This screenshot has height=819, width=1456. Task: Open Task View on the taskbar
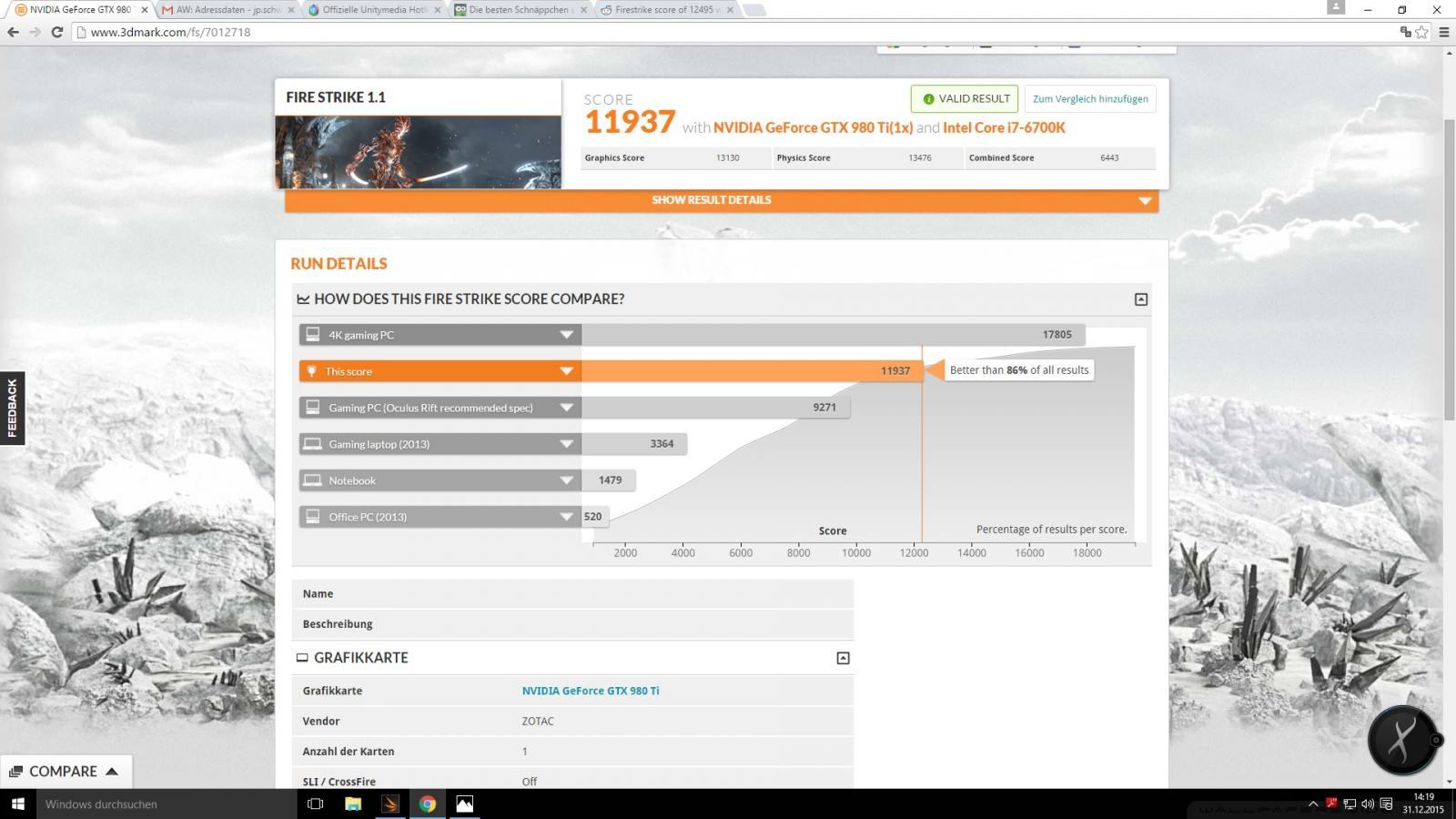click(315, 804)
